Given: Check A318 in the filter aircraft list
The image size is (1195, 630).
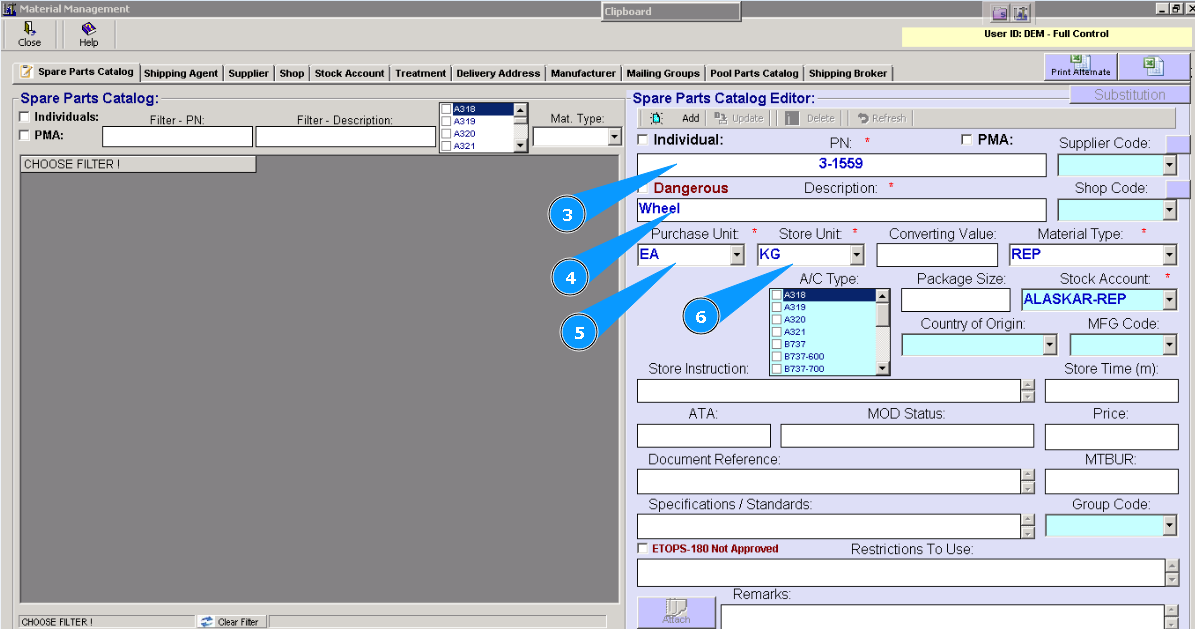Looking at the screenshot, I should (x=447, y=109).
